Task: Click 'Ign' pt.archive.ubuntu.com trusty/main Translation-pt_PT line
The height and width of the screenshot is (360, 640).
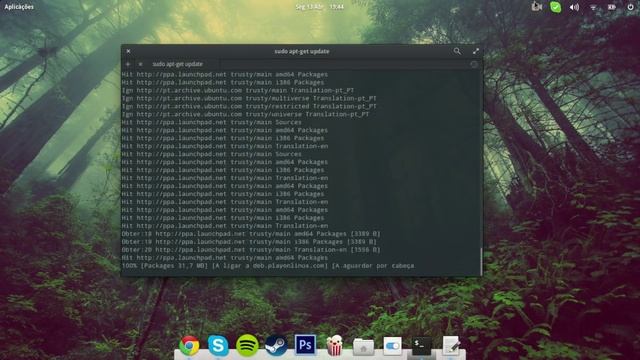Action: (238, 90)
